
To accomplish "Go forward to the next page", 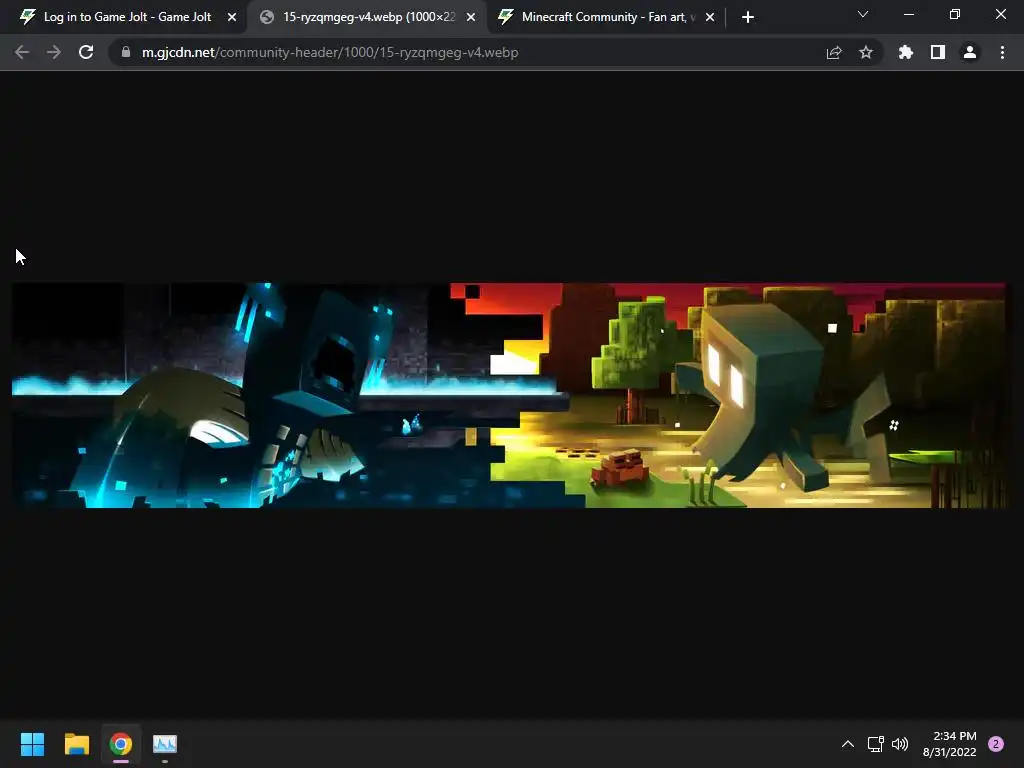I will (x=54, y=52).
